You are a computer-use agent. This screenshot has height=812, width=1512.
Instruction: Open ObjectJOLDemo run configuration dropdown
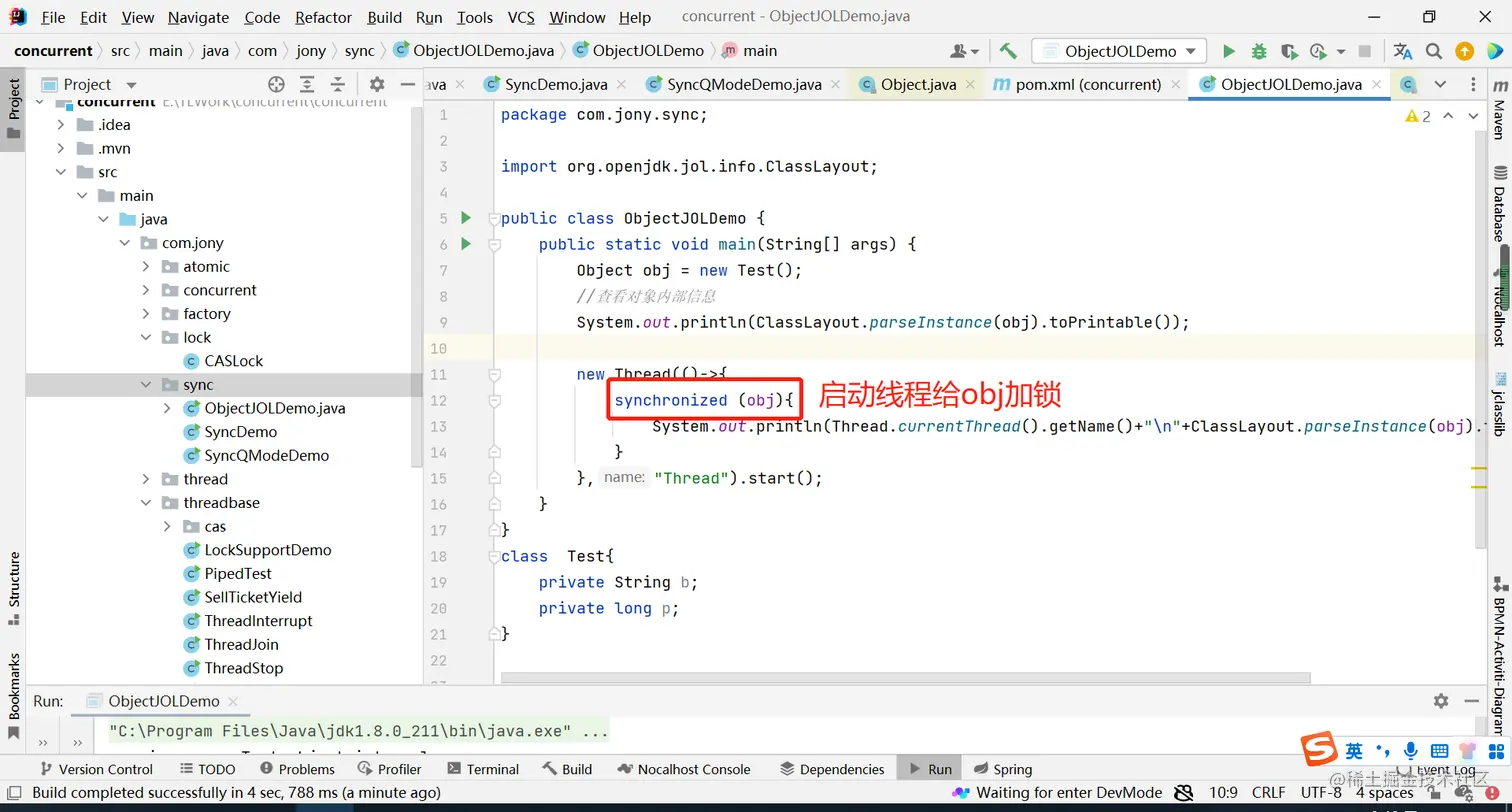[1119, 51]
